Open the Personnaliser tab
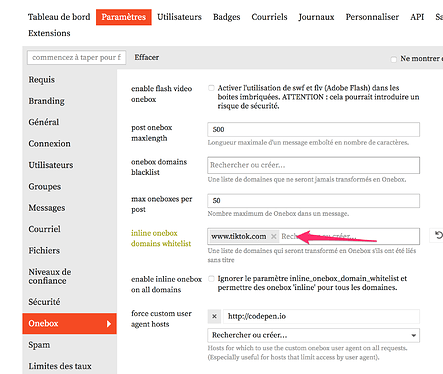The height and width of the screenshot is (374, 443). (x=372, y=17)
